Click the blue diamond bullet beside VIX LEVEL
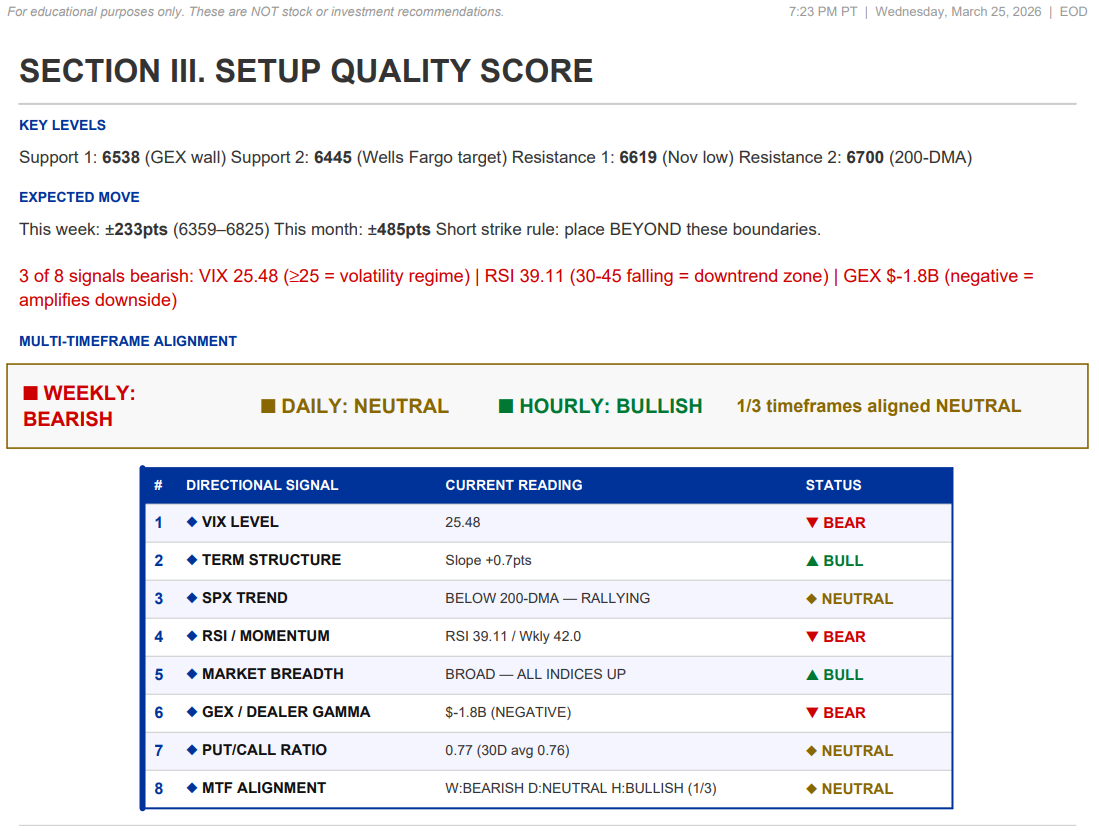Viewport: 1099px width, 831px height. (x=192, y=522)
